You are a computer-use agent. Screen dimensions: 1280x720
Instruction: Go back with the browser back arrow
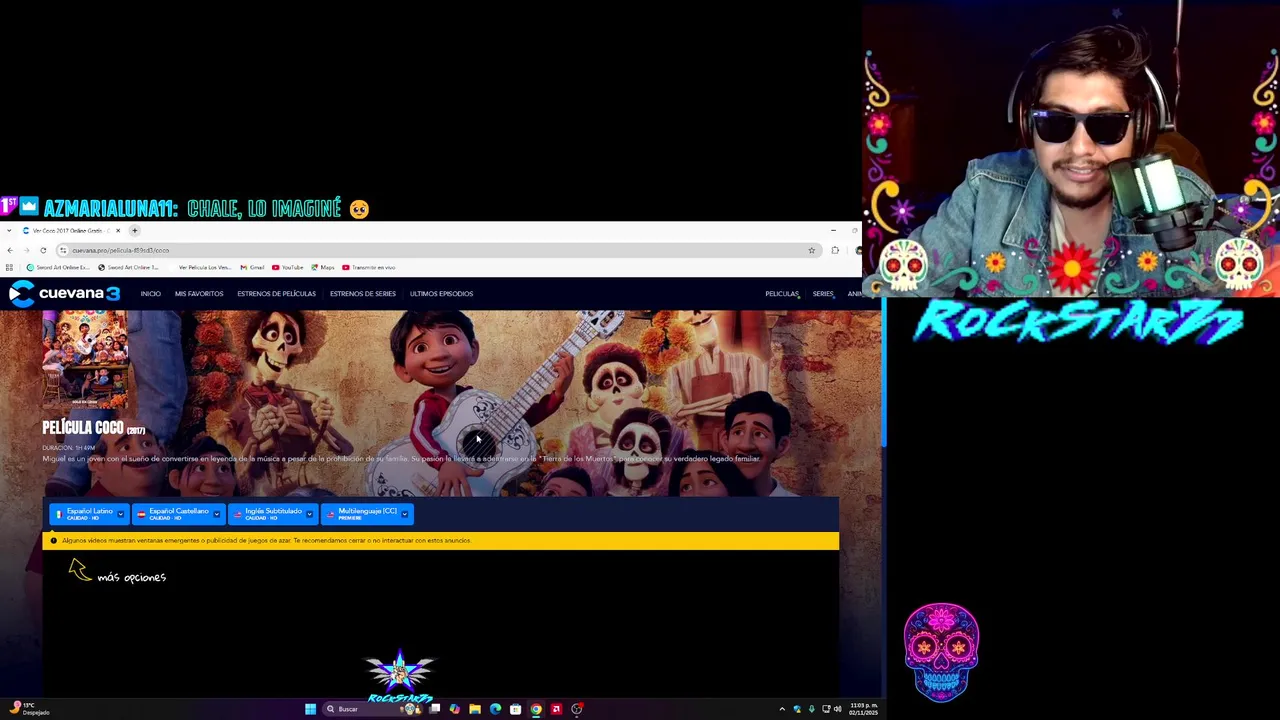point(10,250)
